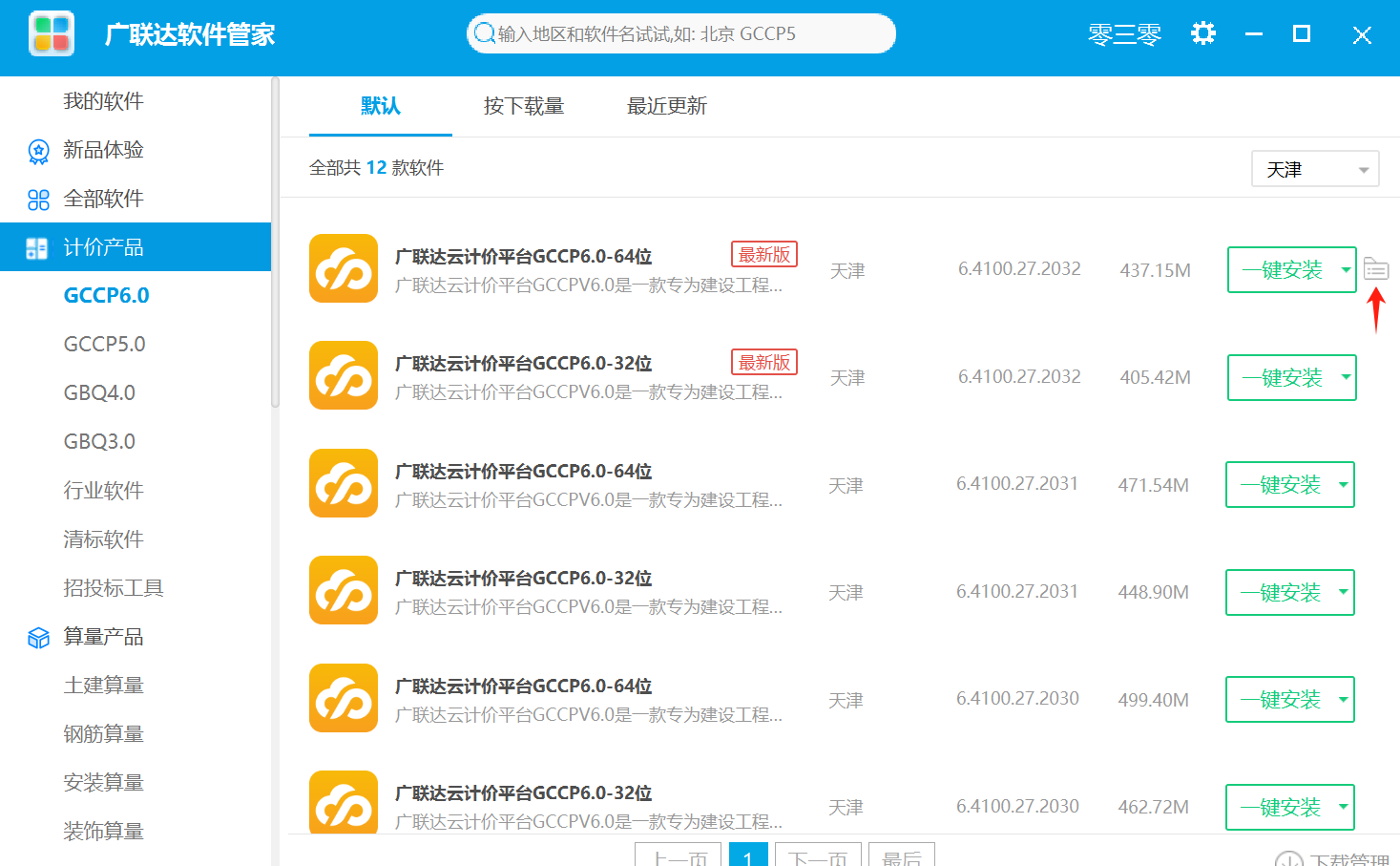This screenshot has width=1400, height=866.
Task: Click app icon of GCCP6.0-32位 version 6.4100.27.2030
Action: tap(344, 802)
